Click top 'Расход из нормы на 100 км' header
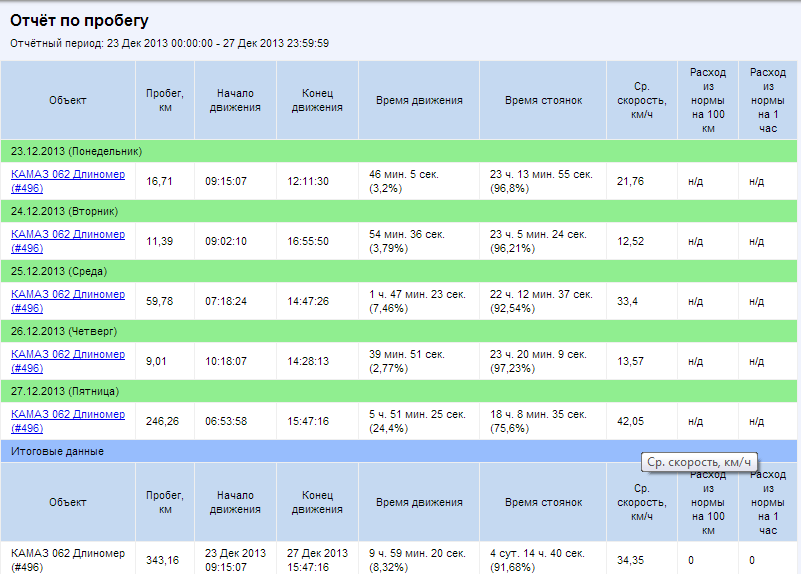The width and height of the screenshot is (801, 574). tap(708, 100)
